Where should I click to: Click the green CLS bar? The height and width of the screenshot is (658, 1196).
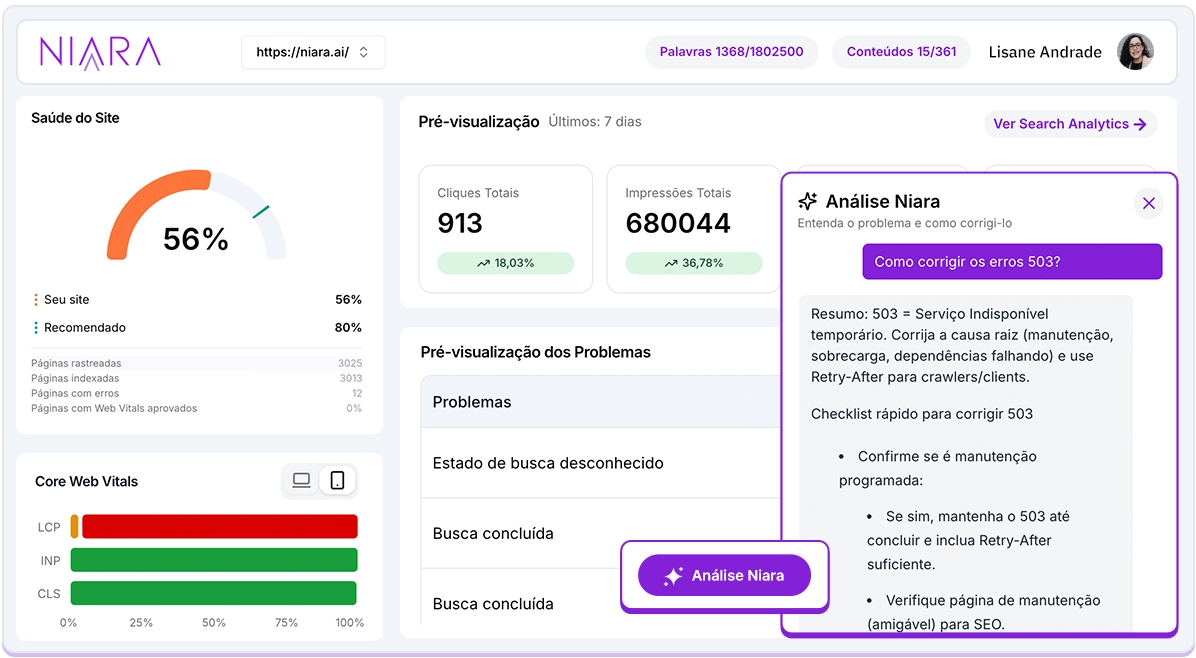213,593
